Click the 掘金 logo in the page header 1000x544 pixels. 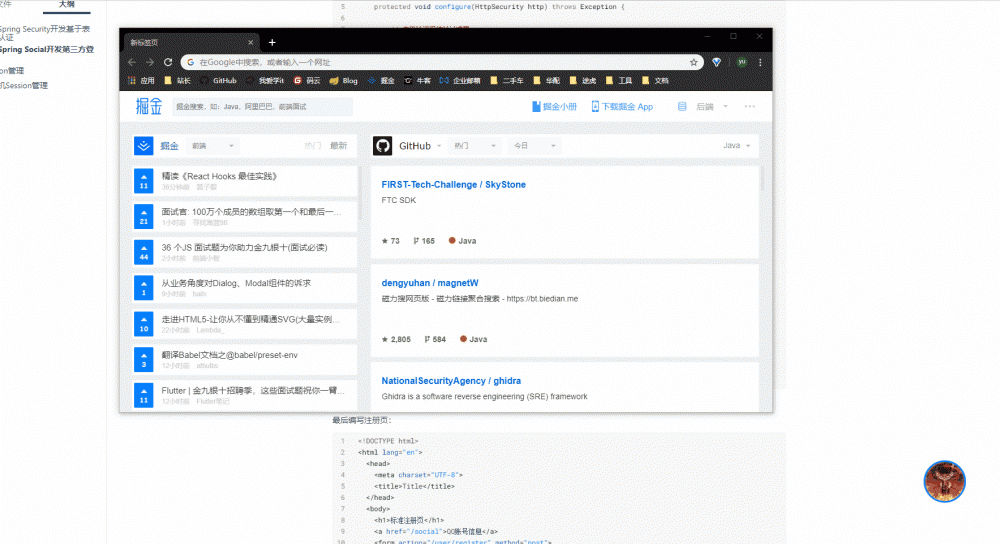coord(149,107)
